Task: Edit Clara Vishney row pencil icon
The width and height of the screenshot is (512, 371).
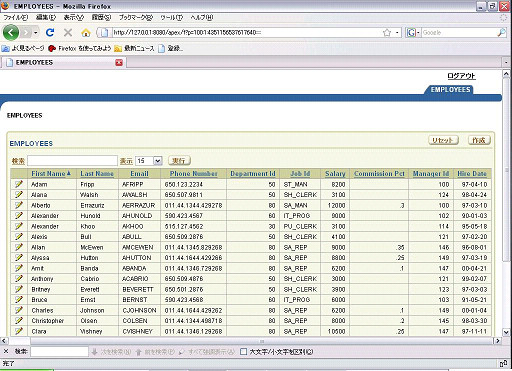Action: tap(19, 331)
